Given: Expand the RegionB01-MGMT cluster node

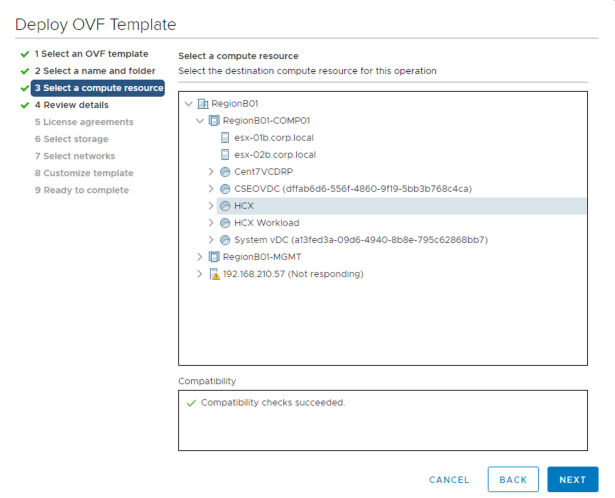Looking at the screenshot, I should (200, 257).
